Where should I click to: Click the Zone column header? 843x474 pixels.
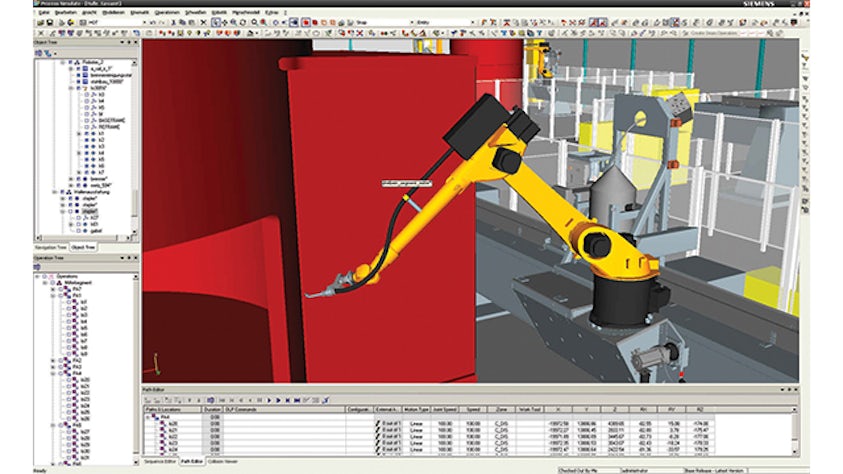point(501,410)
